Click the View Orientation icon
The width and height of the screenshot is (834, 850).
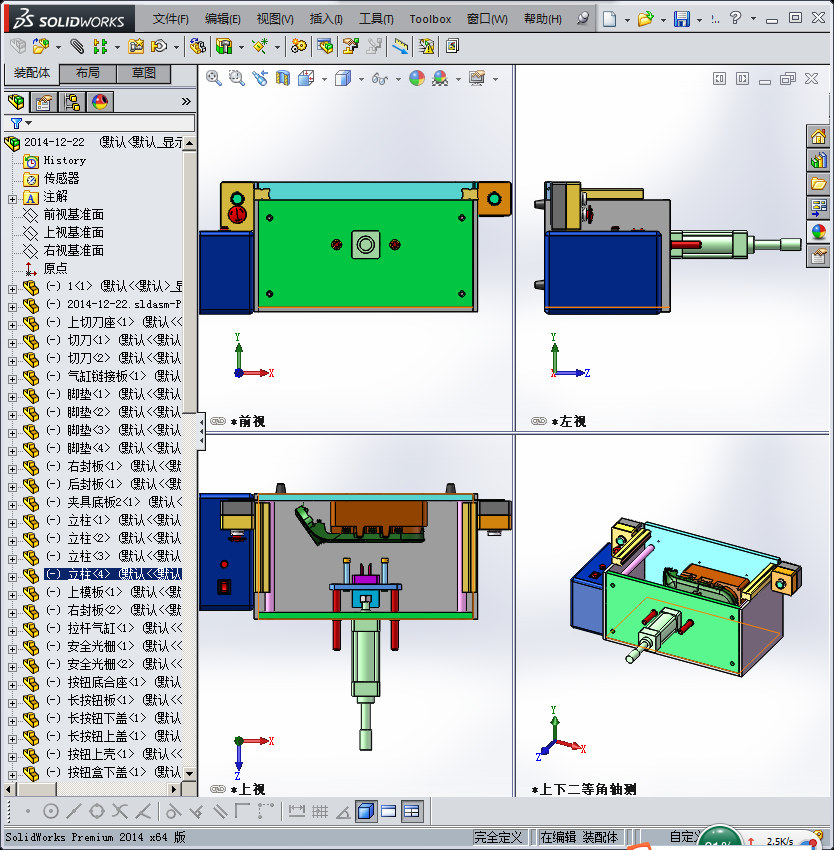pyautogui.click(x=306, y=79)
